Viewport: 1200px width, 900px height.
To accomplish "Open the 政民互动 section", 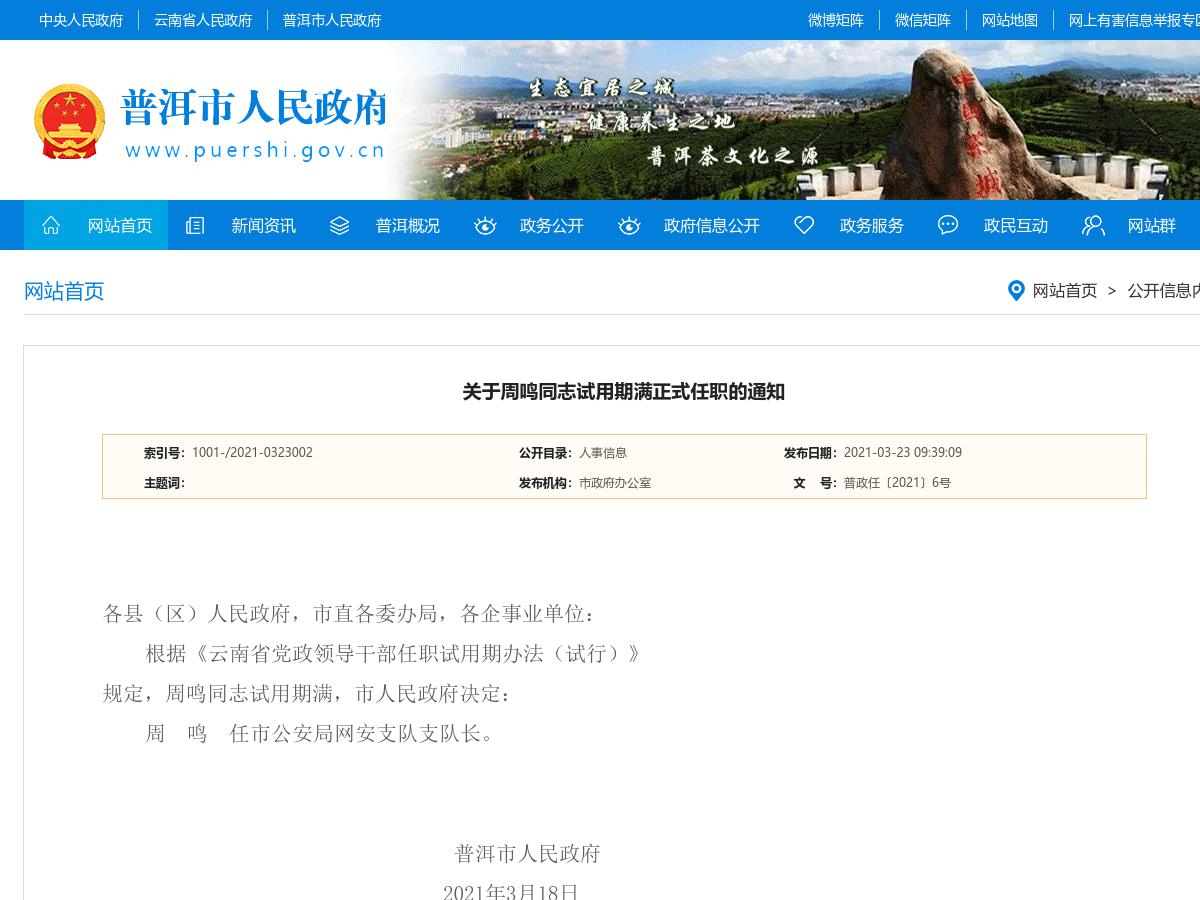I will (x=1015, y=225).
